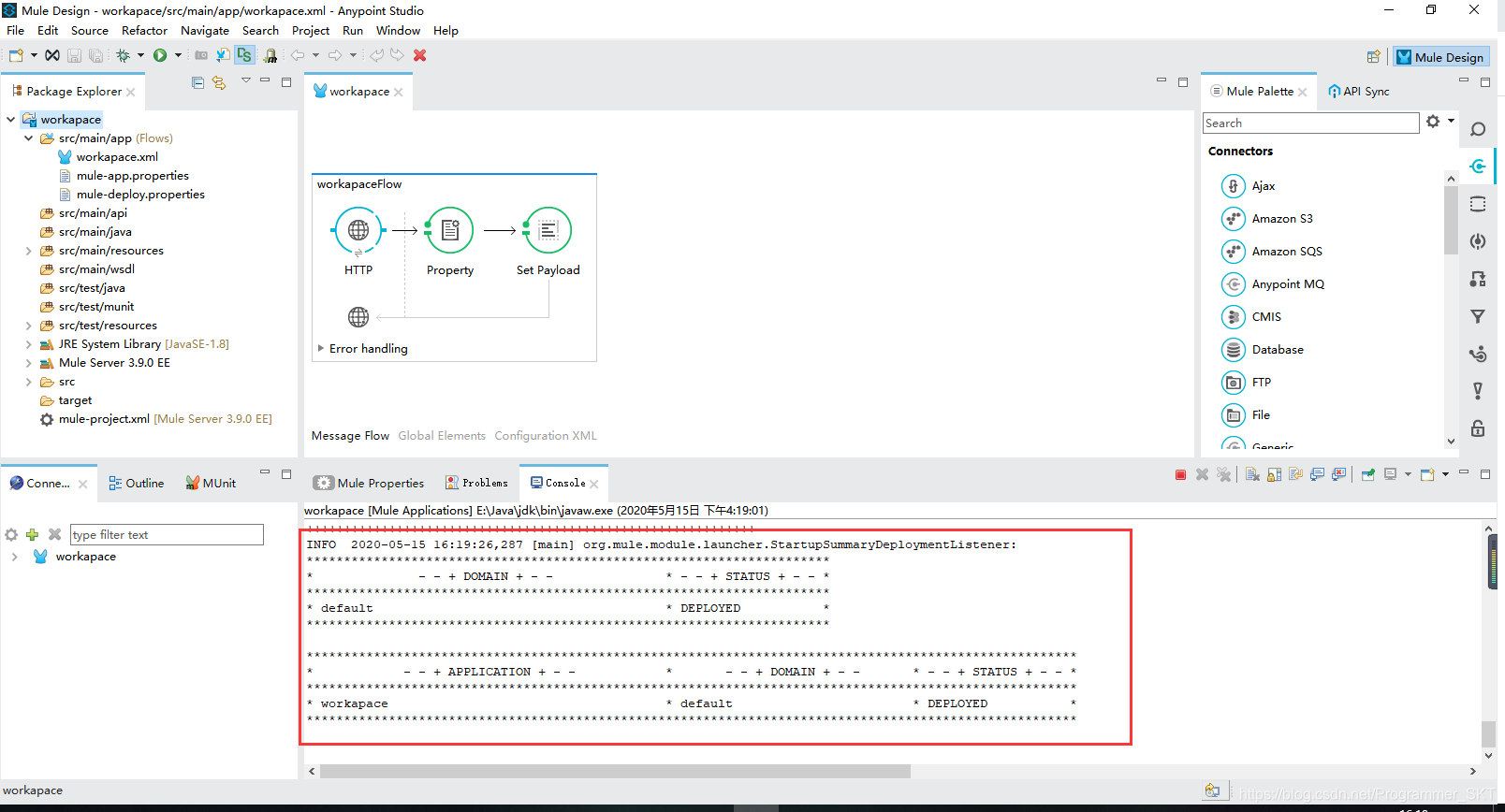Click the Amazon SQS connector in the palette
Screen dimensions: 1505x812
coord(1272,252)
